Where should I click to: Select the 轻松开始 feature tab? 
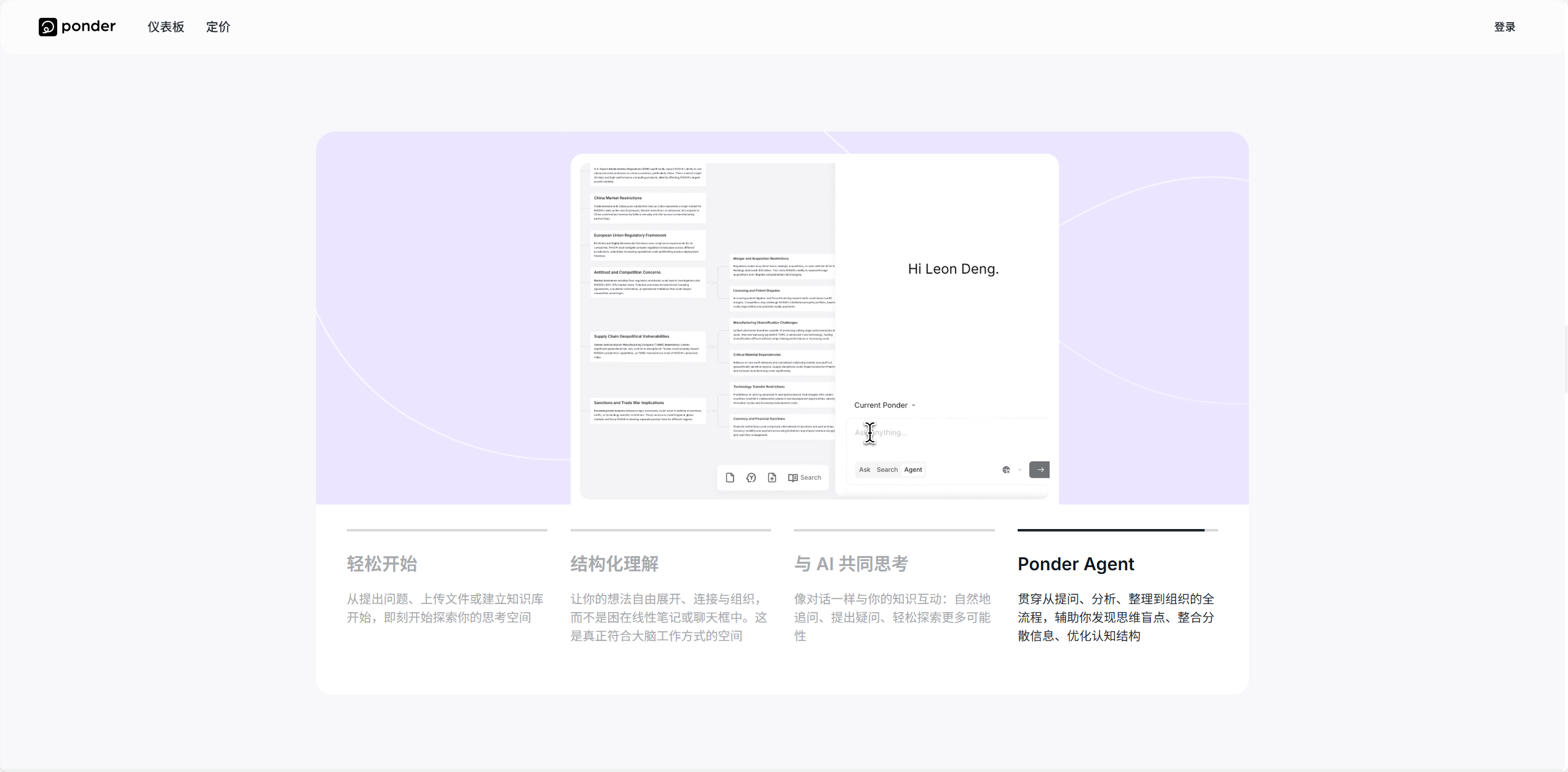pos(382,563)
